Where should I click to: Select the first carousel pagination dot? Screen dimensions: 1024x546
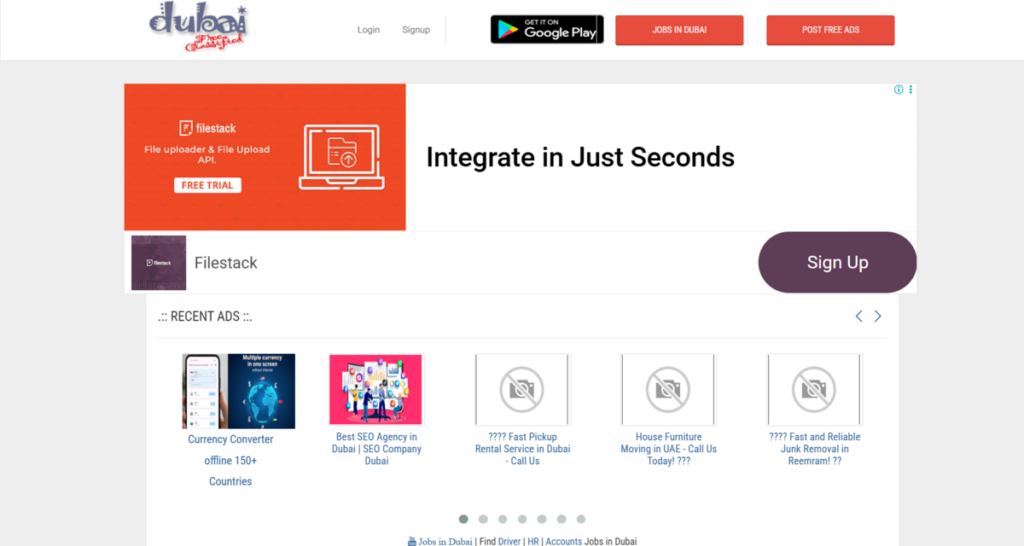click(x=464, y=519)
